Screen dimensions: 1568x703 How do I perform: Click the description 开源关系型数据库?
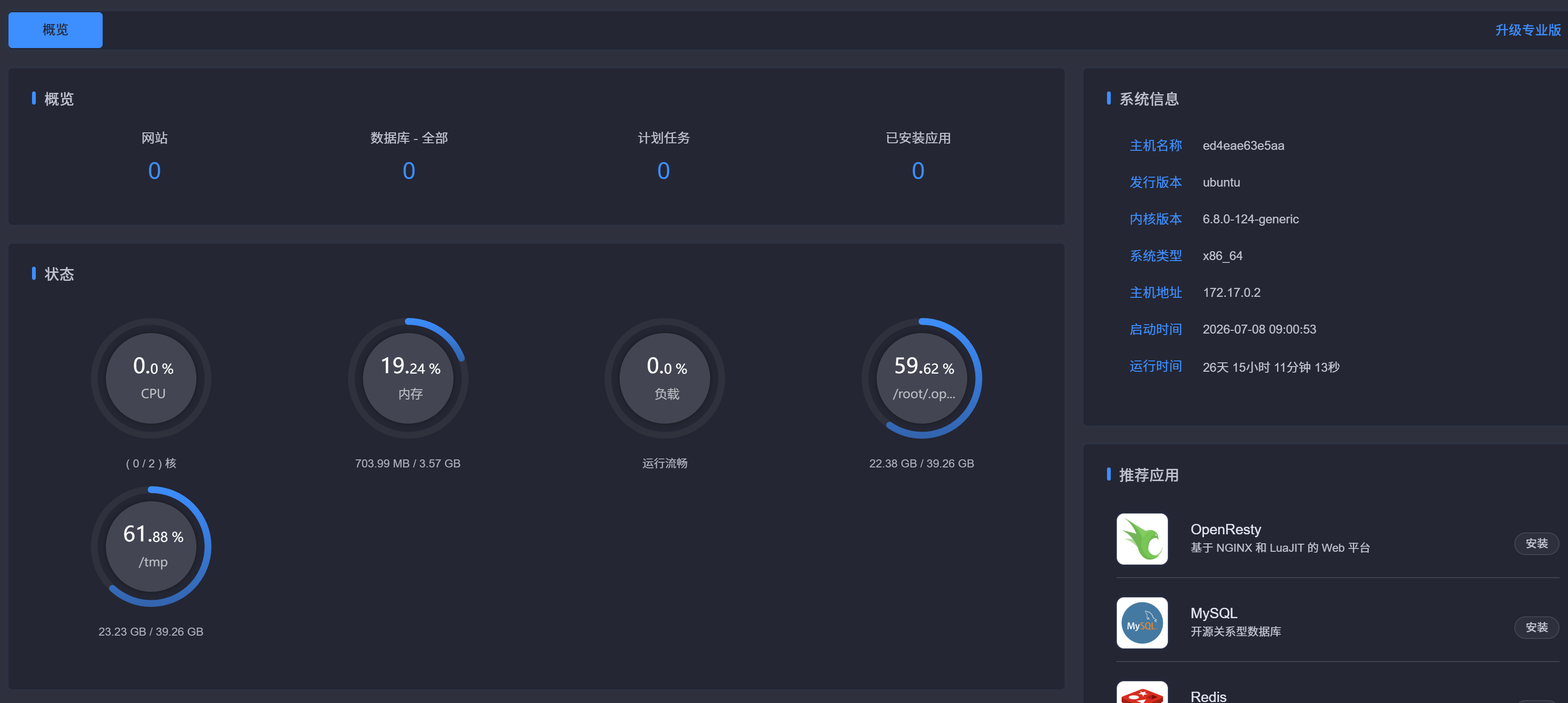(x=1236, y=632)
